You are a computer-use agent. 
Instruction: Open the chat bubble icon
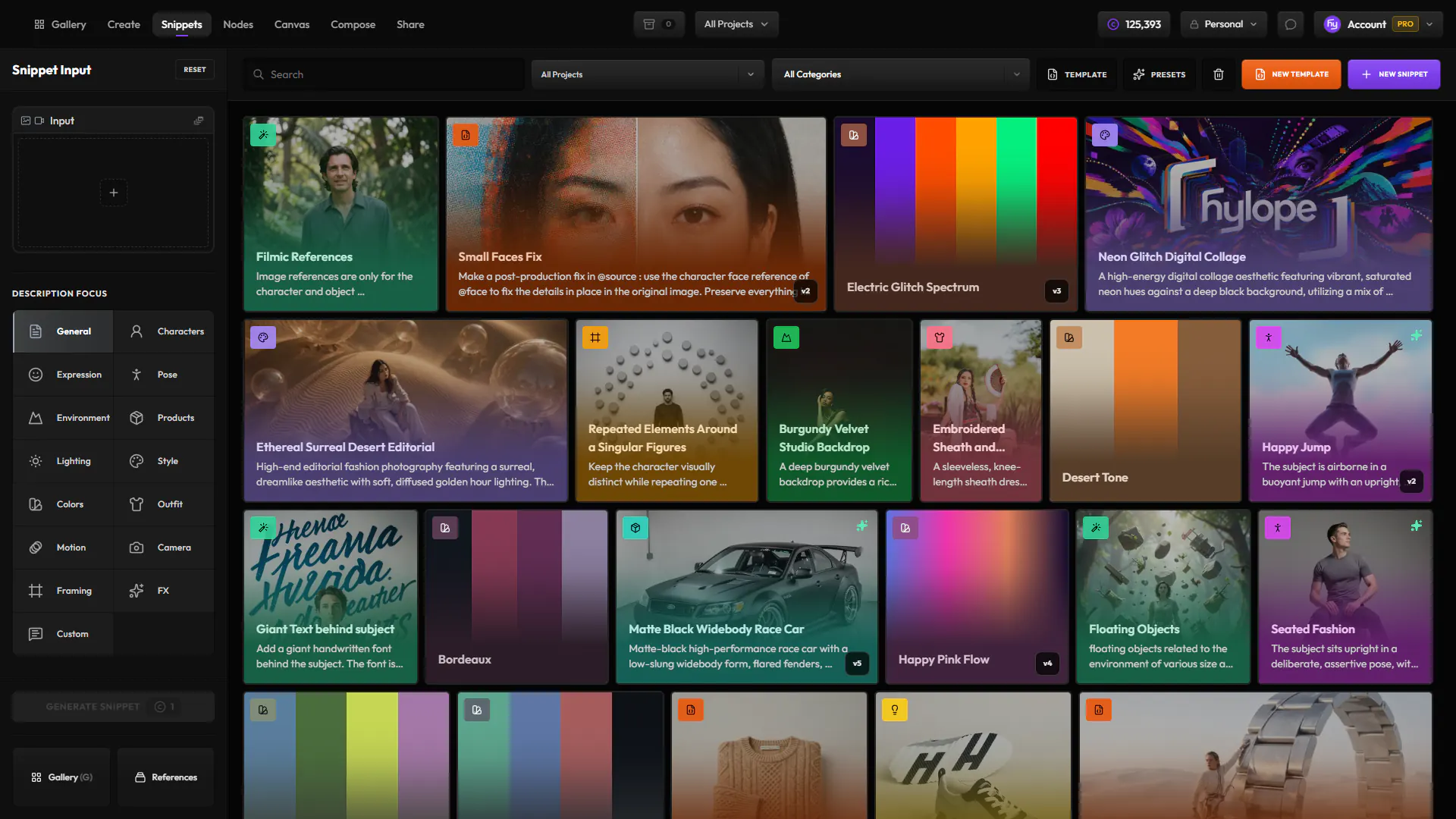(1290, 24)
